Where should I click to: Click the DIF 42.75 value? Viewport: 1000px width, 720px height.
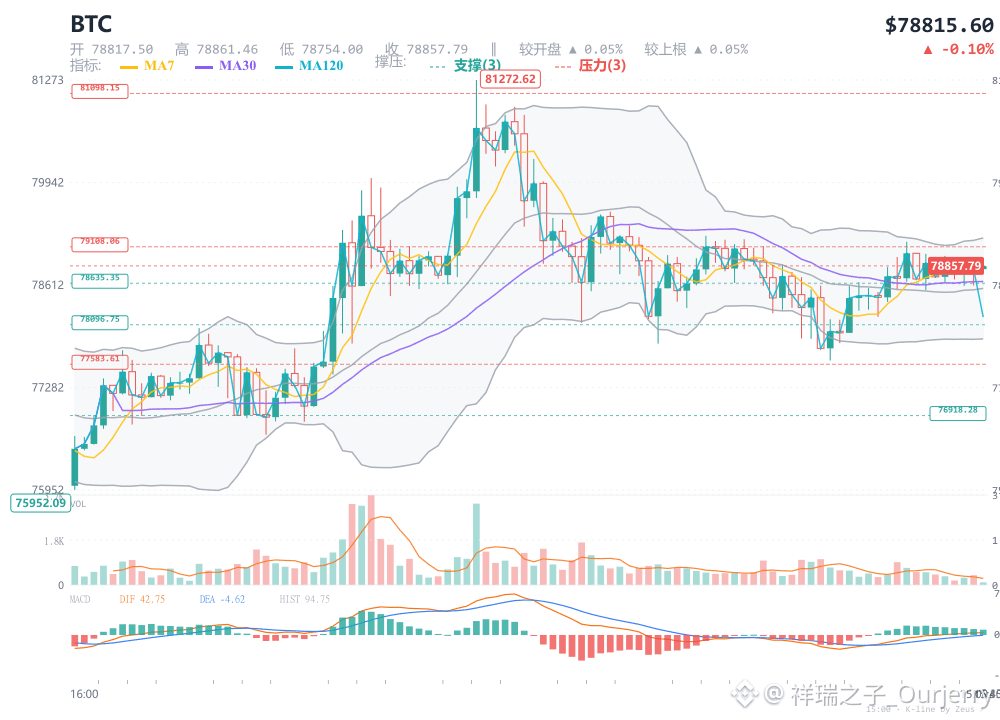pos(142,599)
